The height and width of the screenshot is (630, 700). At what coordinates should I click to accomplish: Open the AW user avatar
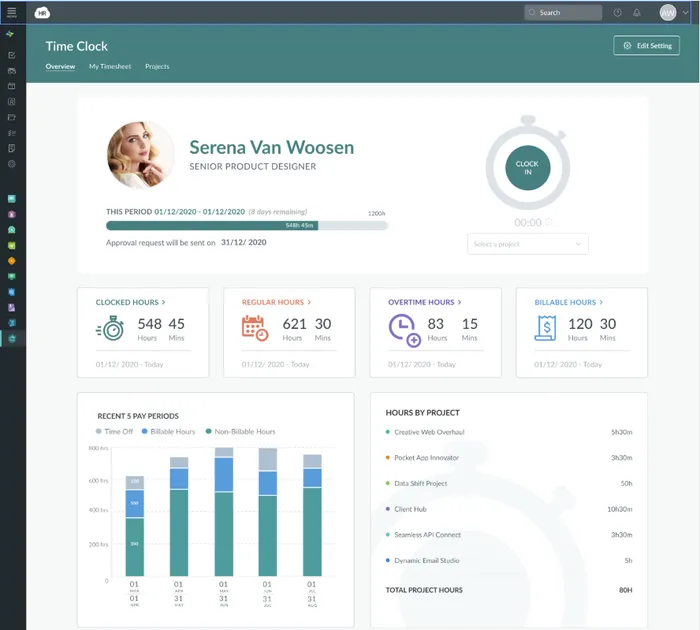pyautogui.click(x=668, y=13)
